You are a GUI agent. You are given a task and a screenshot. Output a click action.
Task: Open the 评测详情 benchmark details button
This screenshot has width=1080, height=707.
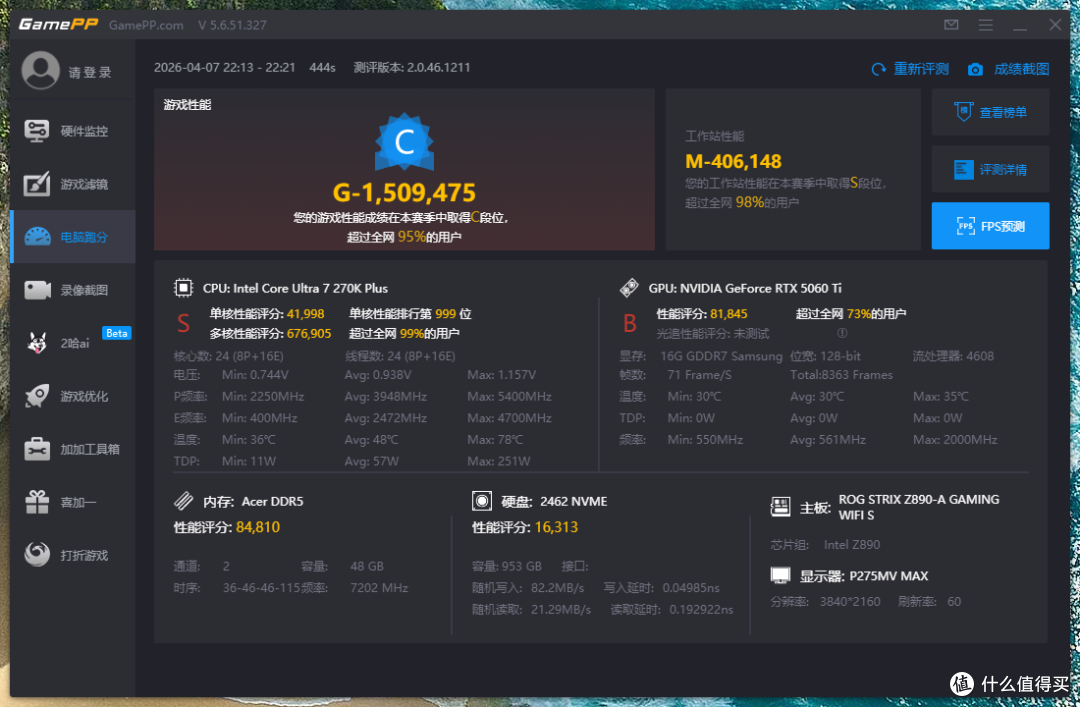click(990, 169)
